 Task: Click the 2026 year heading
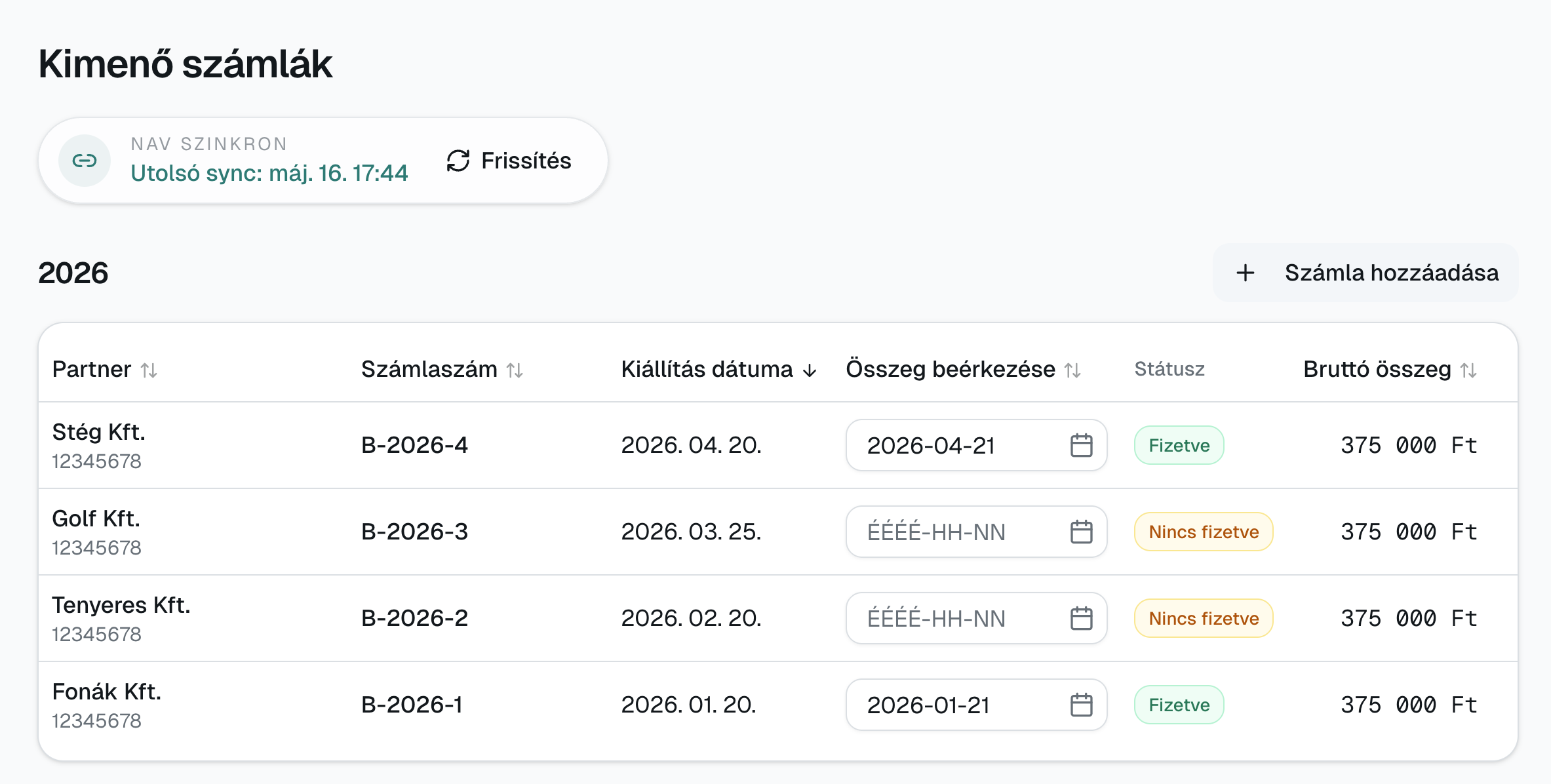(73, 273)
